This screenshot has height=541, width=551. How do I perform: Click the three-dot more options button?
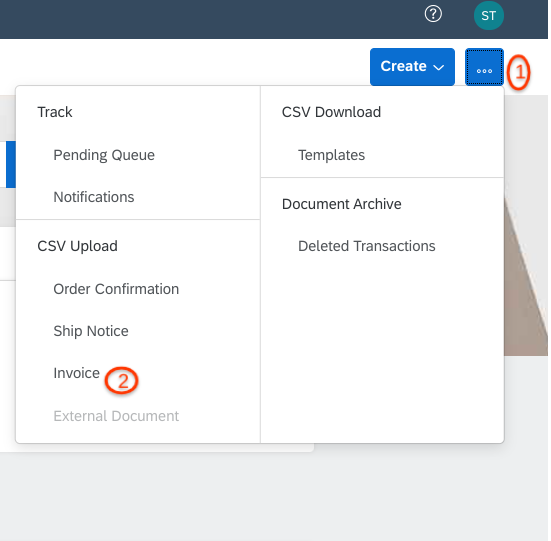484,67
